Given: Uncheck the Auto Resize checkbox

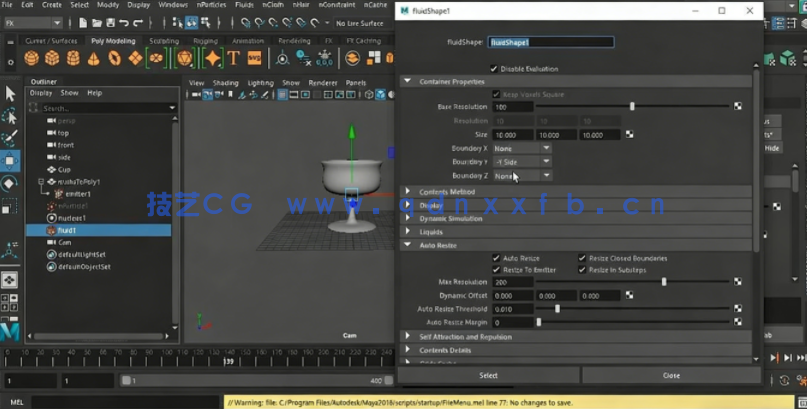Looking at the screenshot, I should (x=496, y=258).
